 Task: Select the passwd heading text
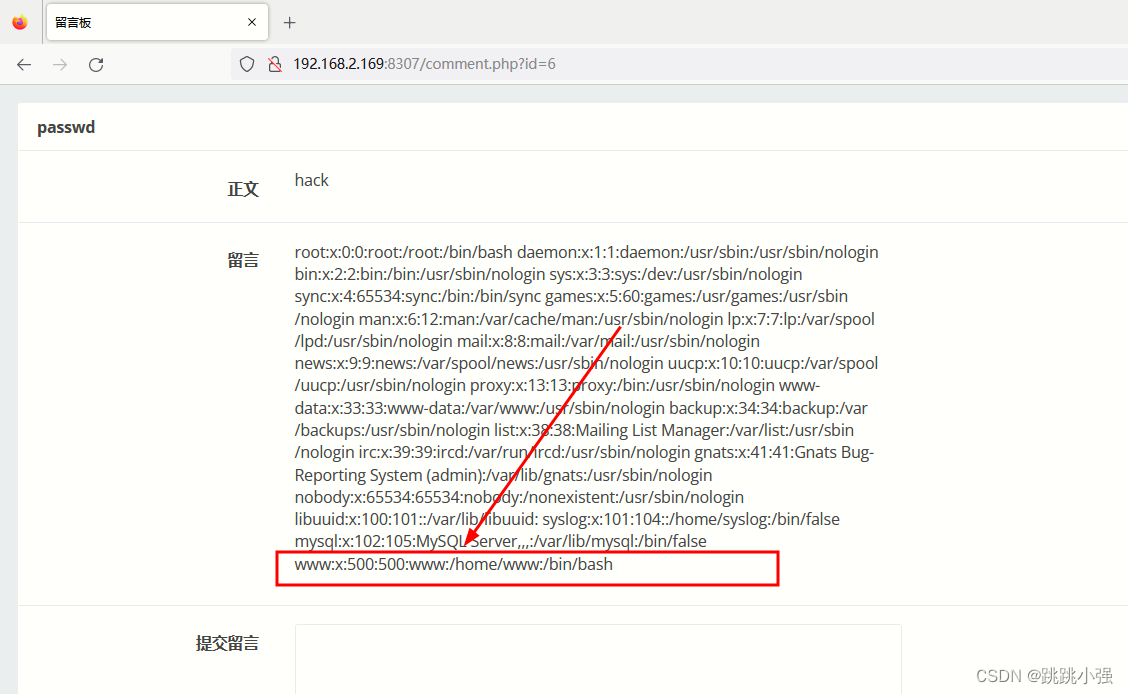[66, 127]
